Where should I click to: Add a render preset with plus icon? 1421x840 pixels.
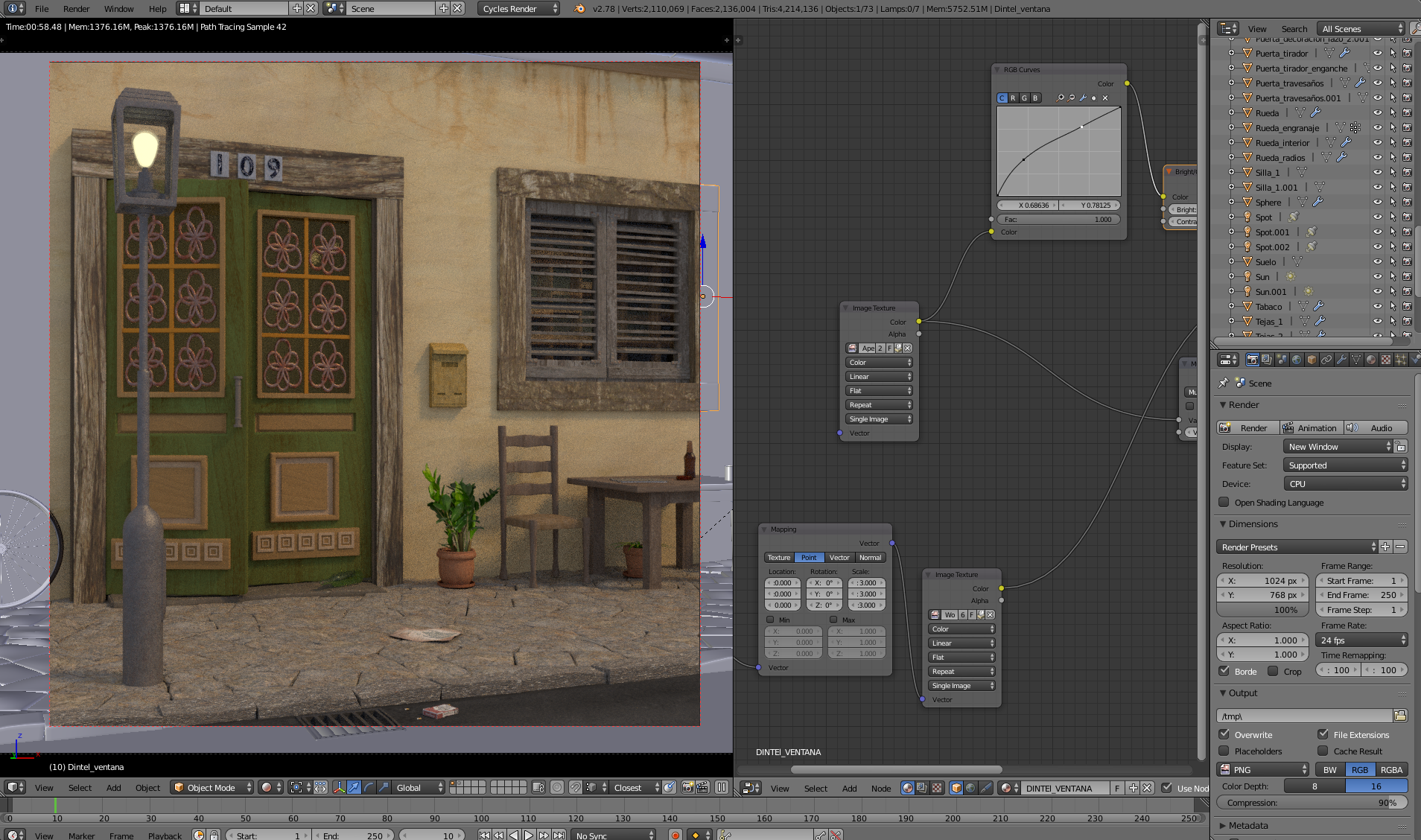pos(1385,547)
